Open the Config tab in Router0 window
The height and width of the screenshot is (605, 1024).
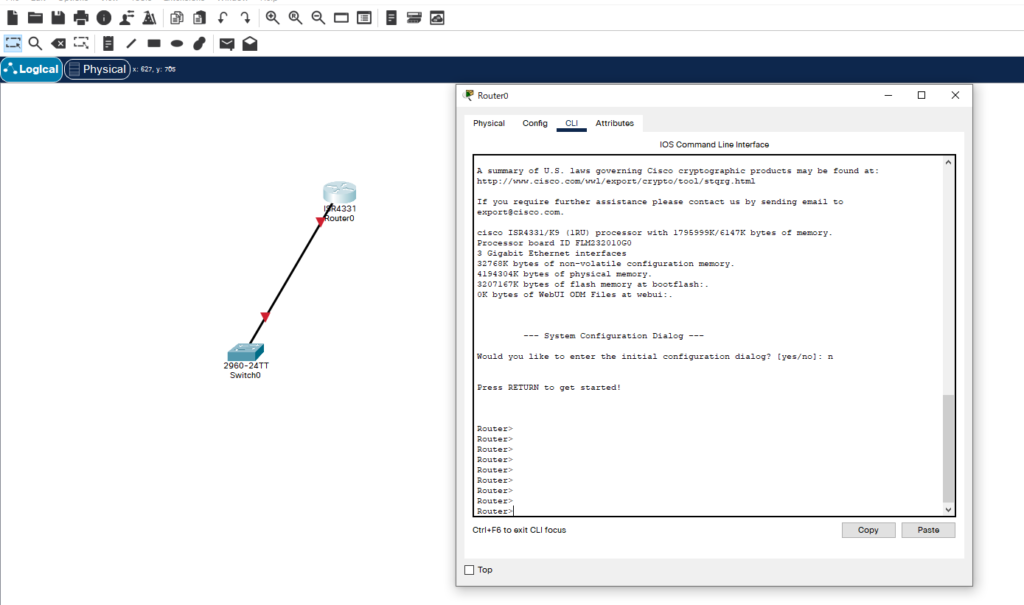(x=535, y=123)
